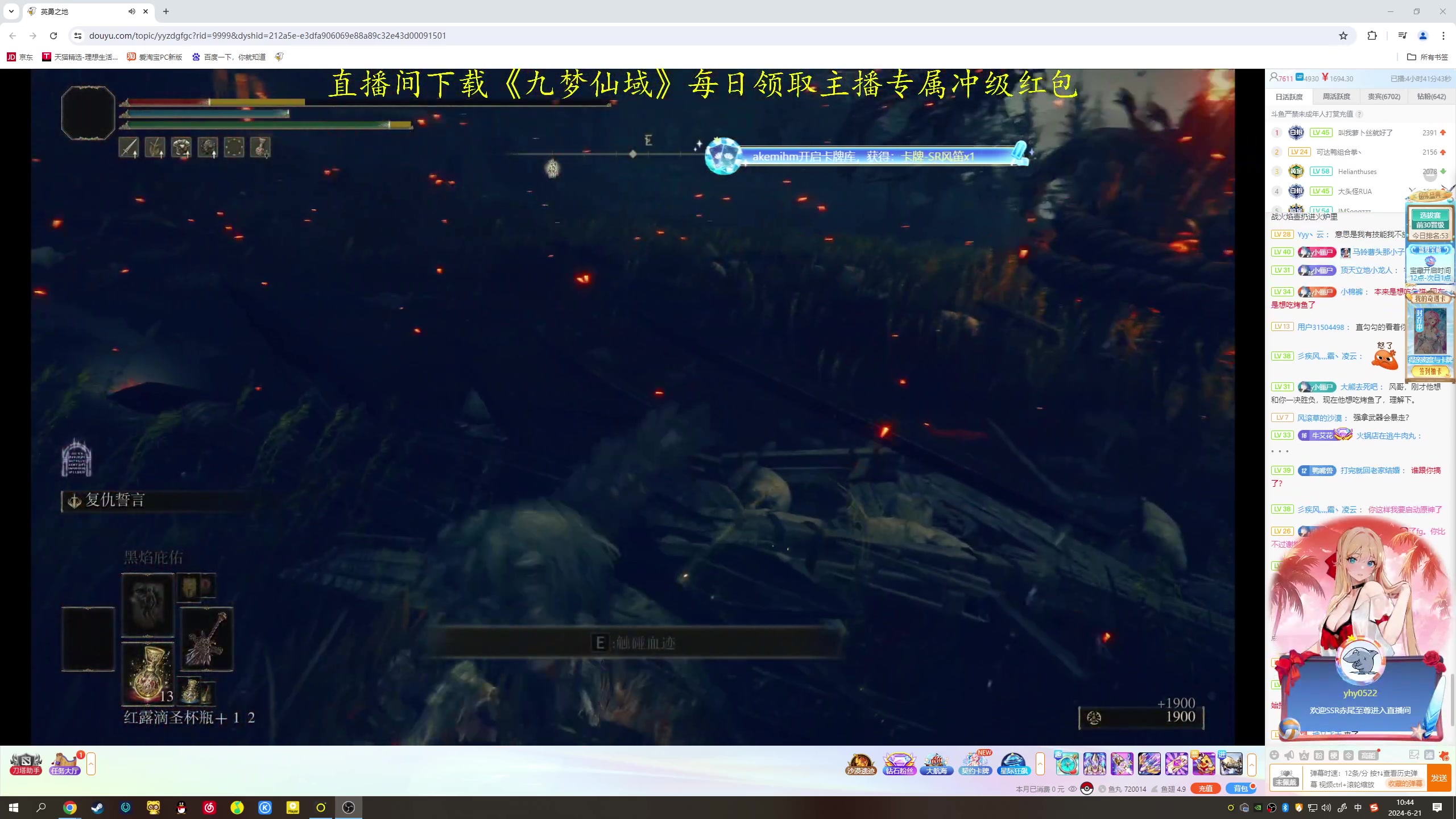
Task: Switch to 钻粉(642) tab
Action: pos(1431,97)
